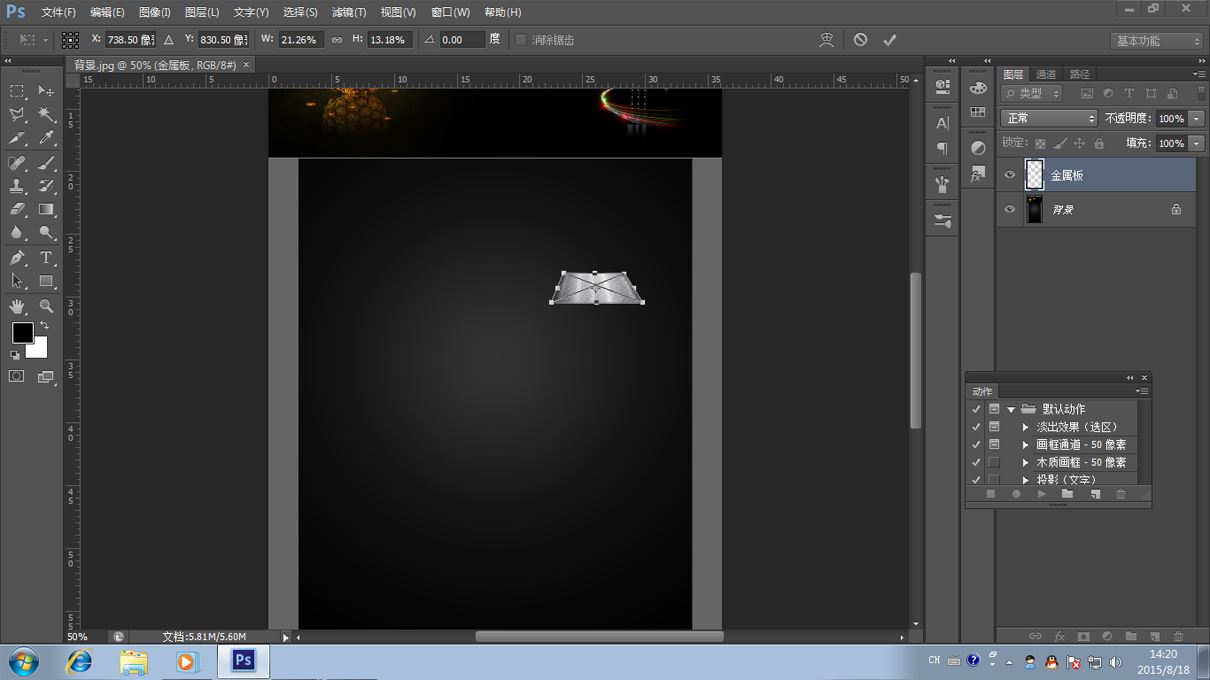Select the Pen tool
The image size is (1210, 680).
coord(17,258)
